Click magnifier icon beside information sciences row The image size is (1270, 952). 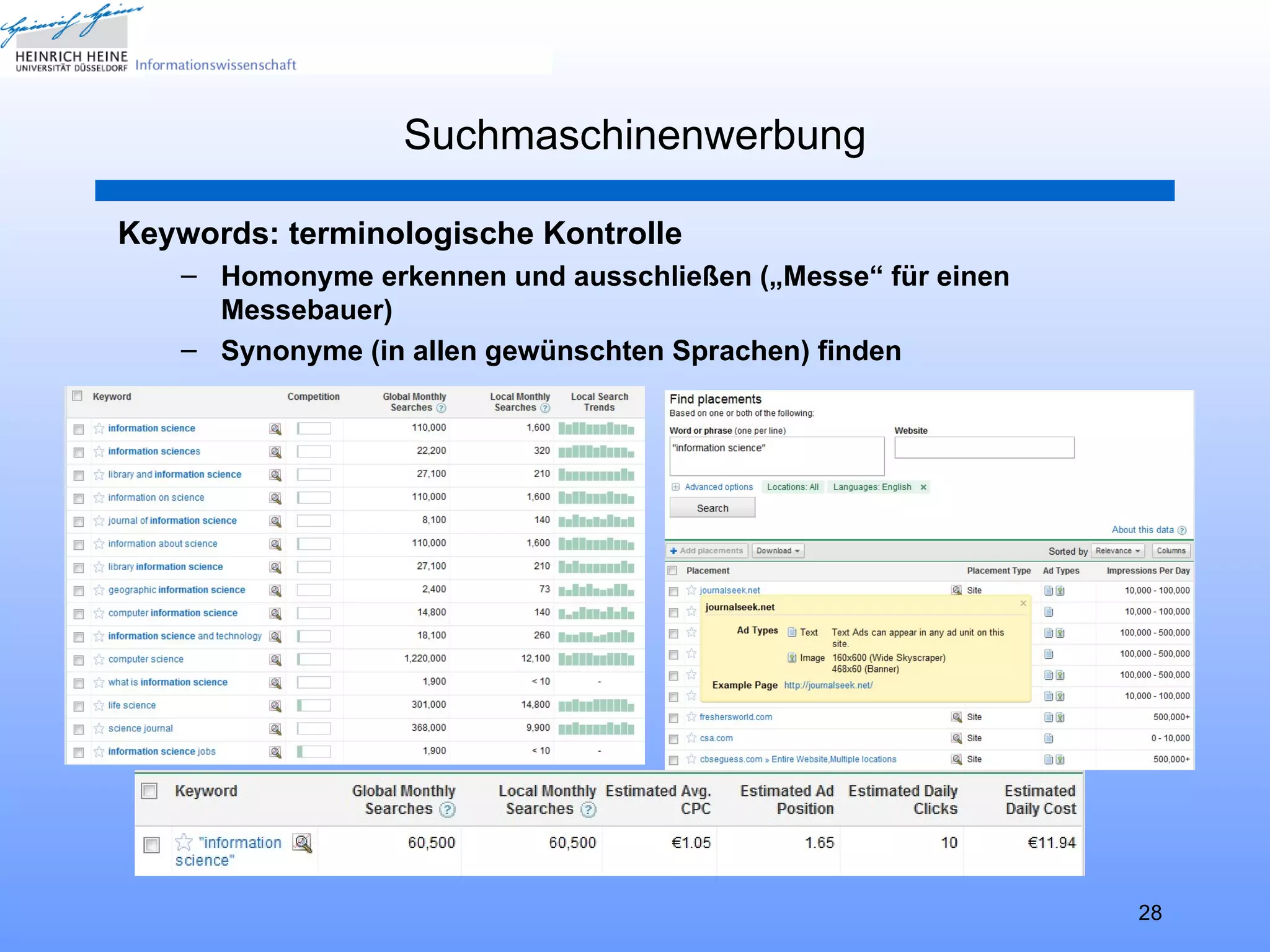point(275,452)
